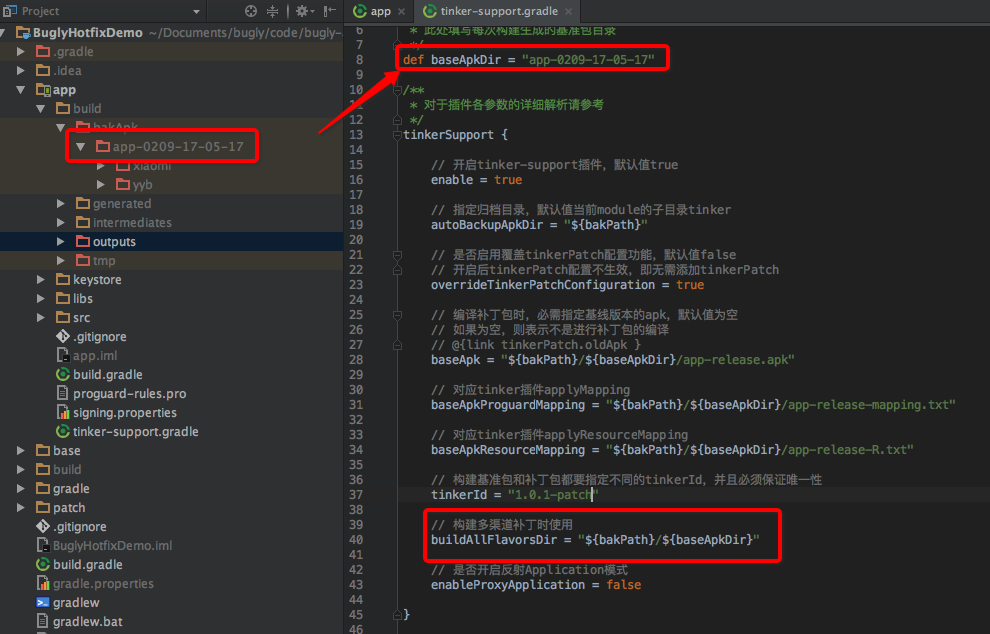This screenshot has width=990, height=634.
Task: Open the Project view dropdown
Action: click(196, 11)
